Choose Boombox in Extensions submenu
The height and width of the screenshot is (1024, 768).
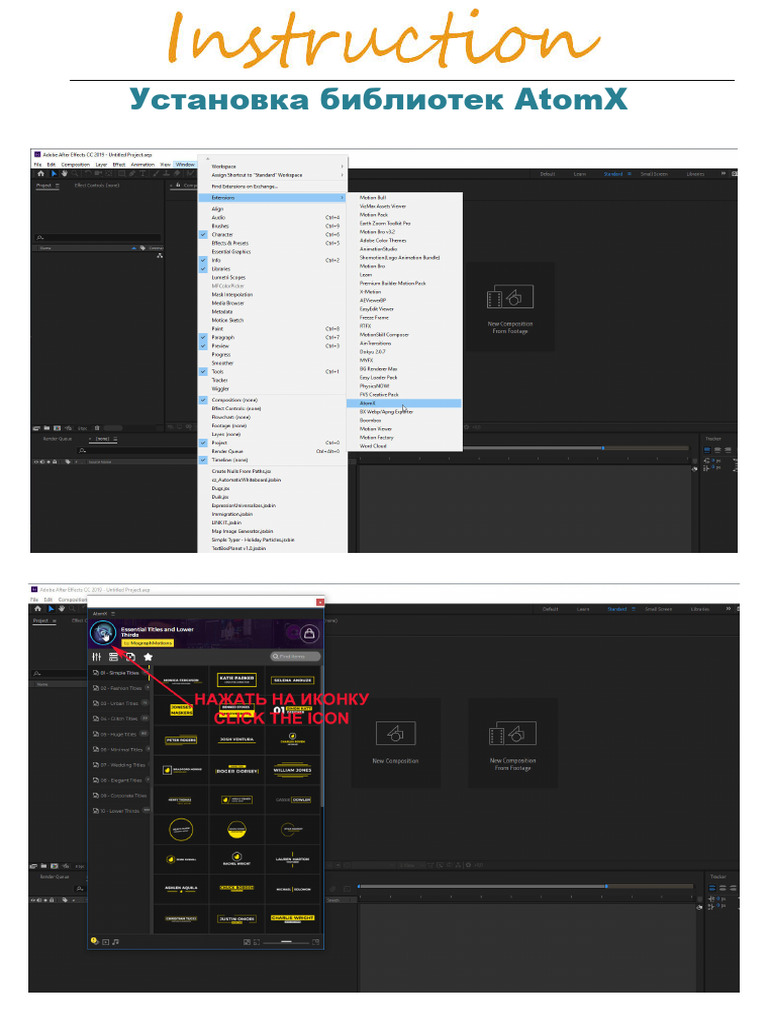click(404, 421)
